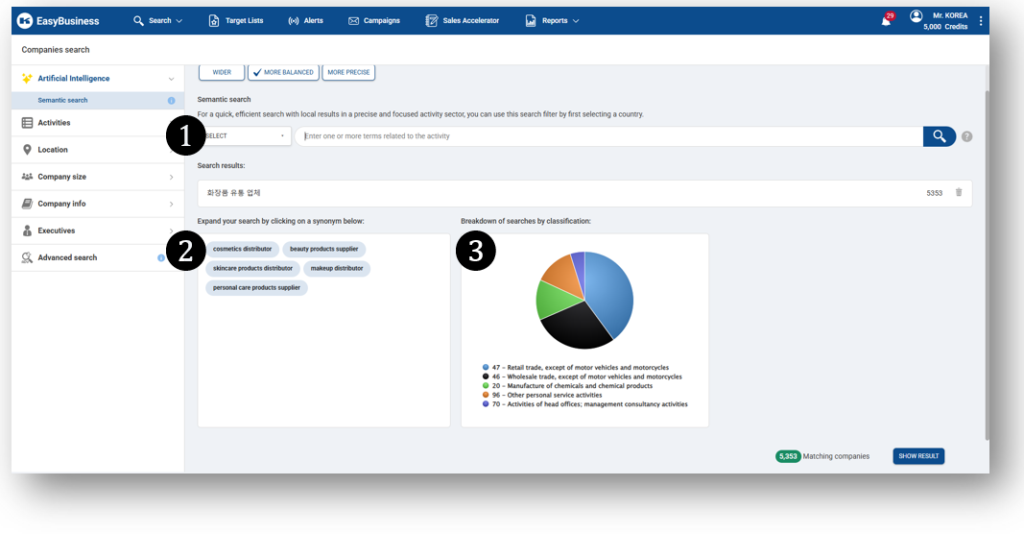
Task: Delete the search result with trash icon
Action: click(958, 192)
